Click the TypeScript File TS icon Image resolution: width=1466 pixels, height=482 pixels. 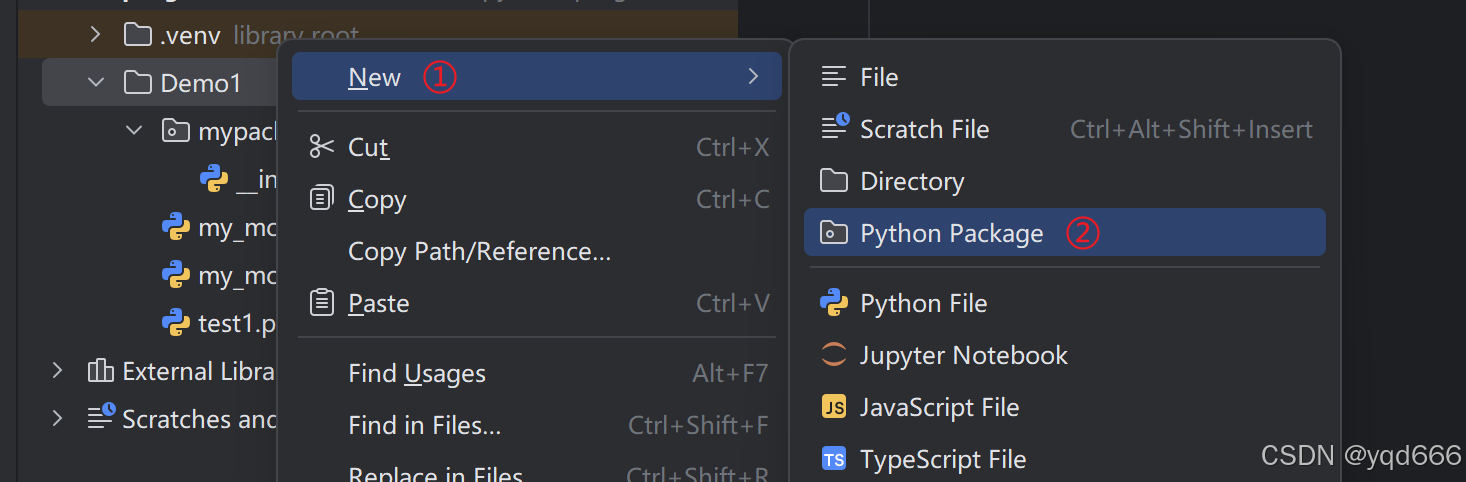[x=834, y=459]
